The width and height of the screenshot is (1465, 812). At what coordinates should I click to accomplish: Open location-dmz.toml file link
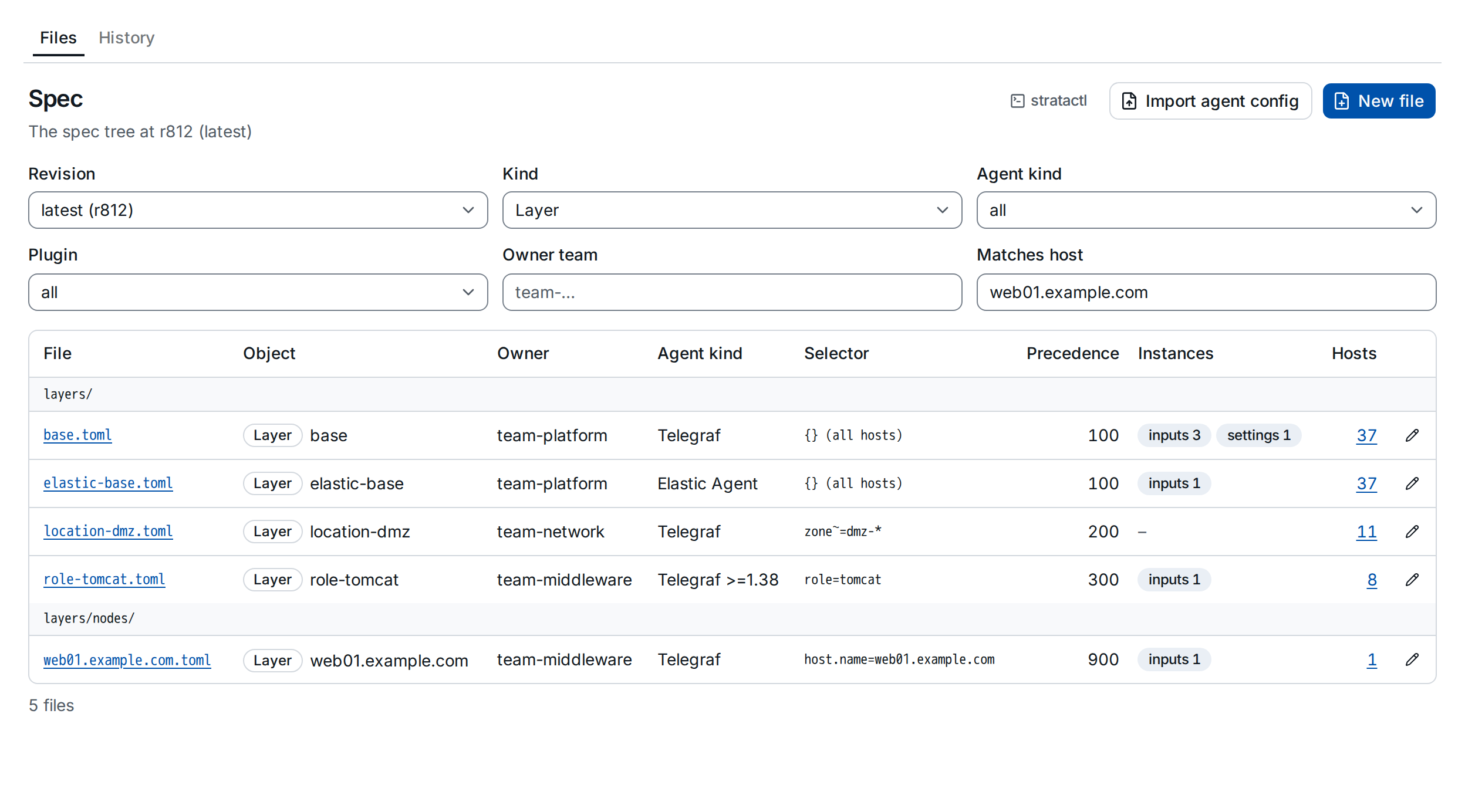pos(108,532)
